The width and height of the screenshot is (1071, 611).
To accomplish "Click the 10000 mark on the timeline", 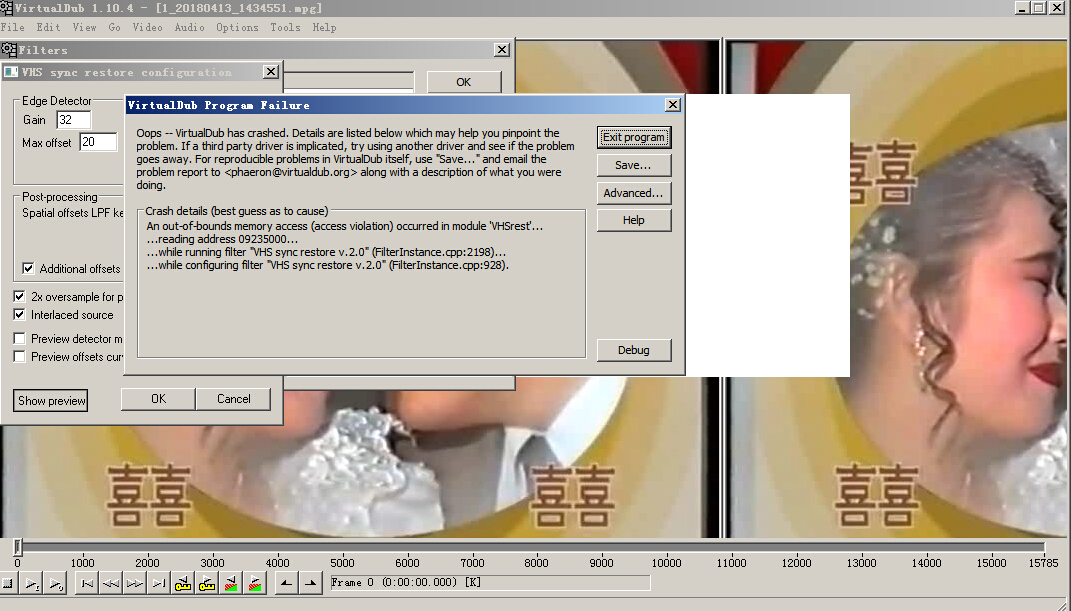I will (666, 563).
